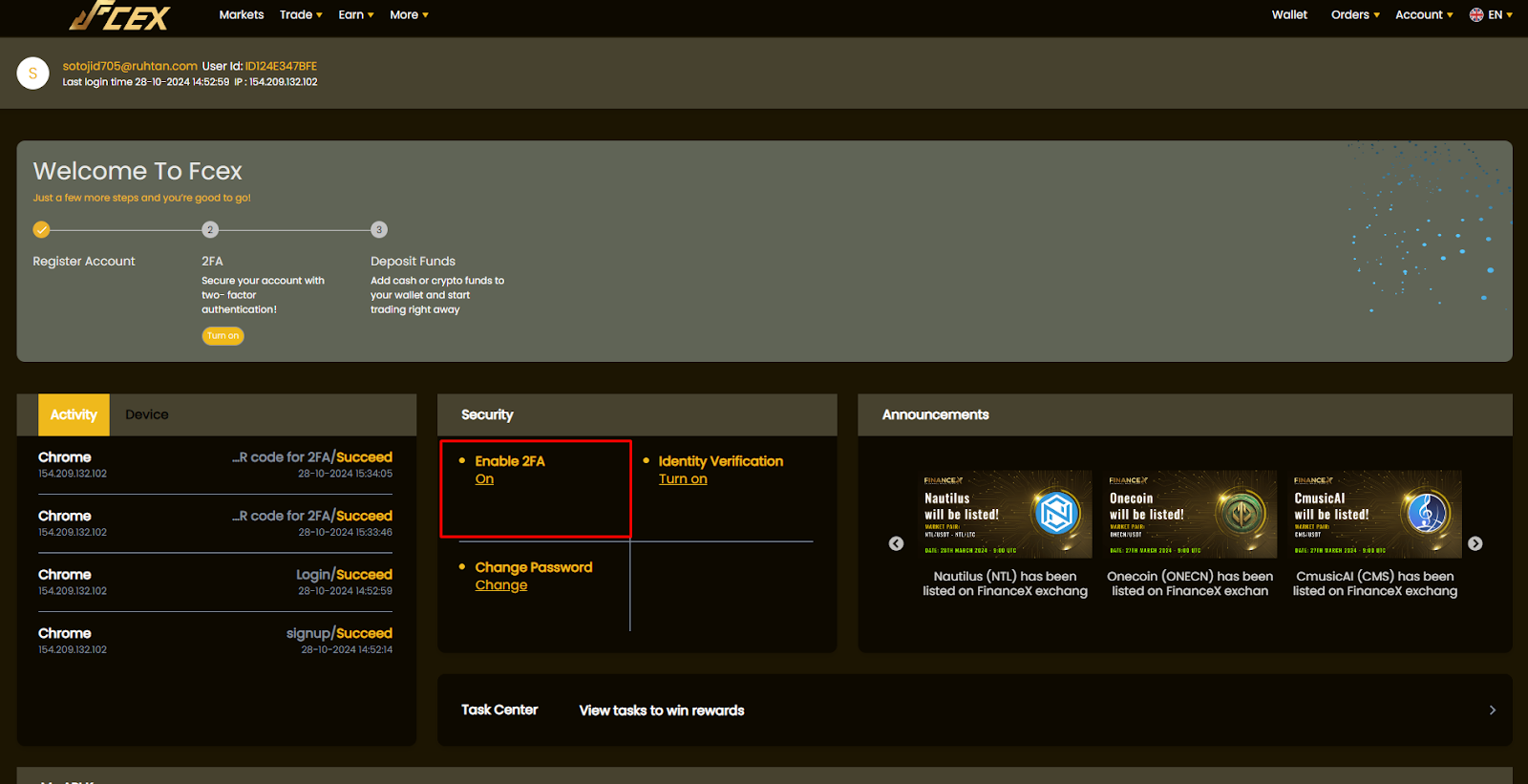Select the Login/Succeed activity entry
Screen dimensions: 1528x784
(x=216, y=583)
